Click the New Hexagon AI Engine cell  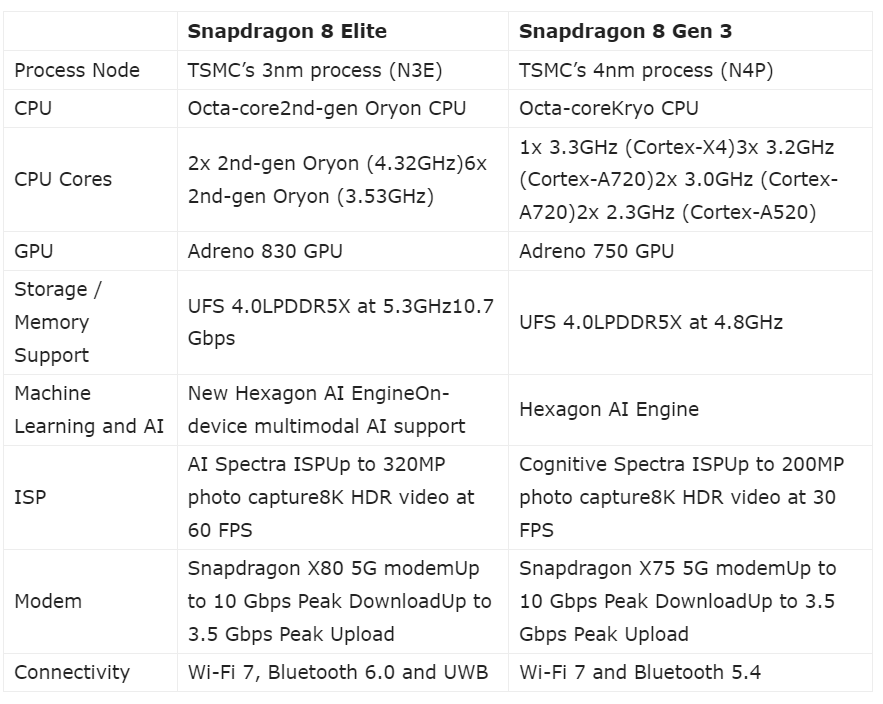point(326,409)
